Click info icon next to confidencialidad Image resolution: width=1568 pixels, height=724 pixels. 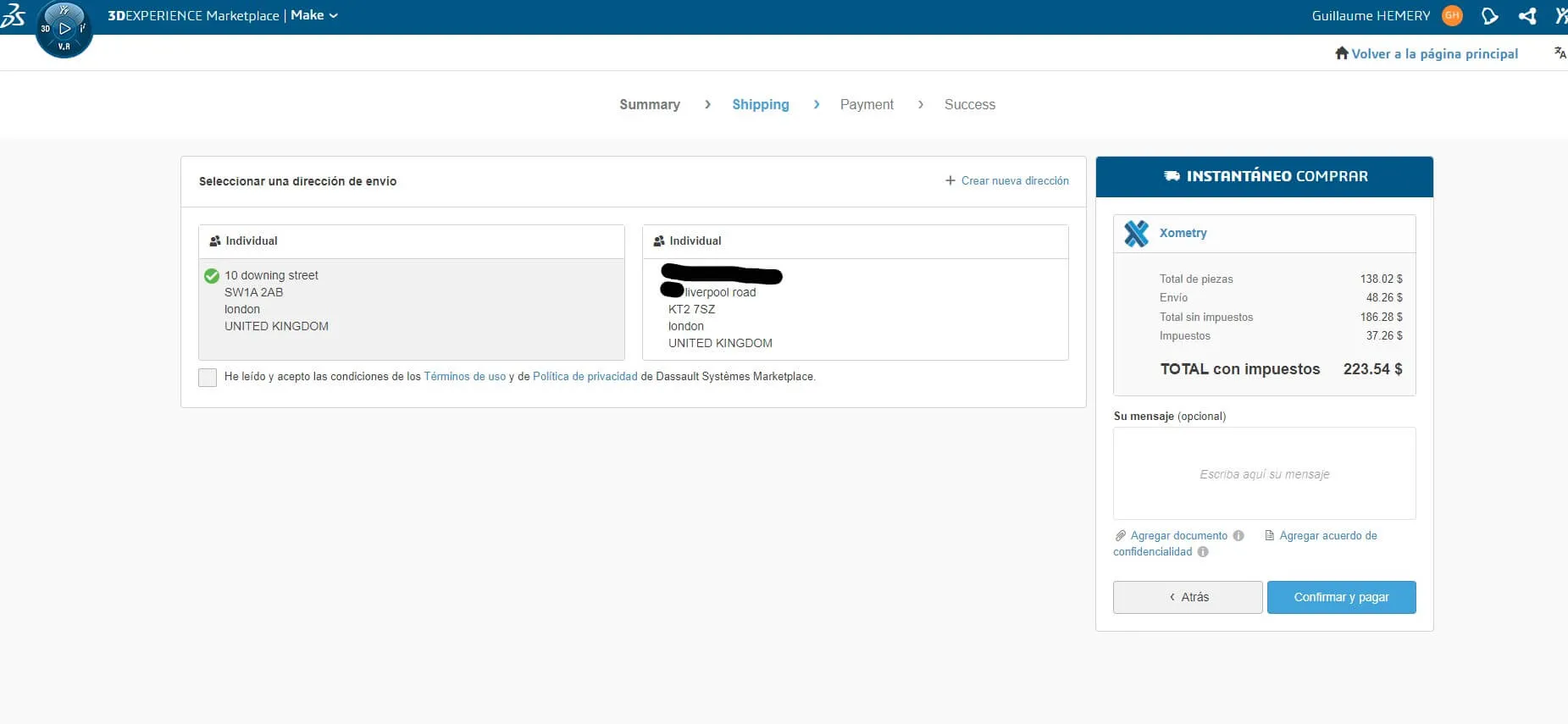pos(1203,551)
